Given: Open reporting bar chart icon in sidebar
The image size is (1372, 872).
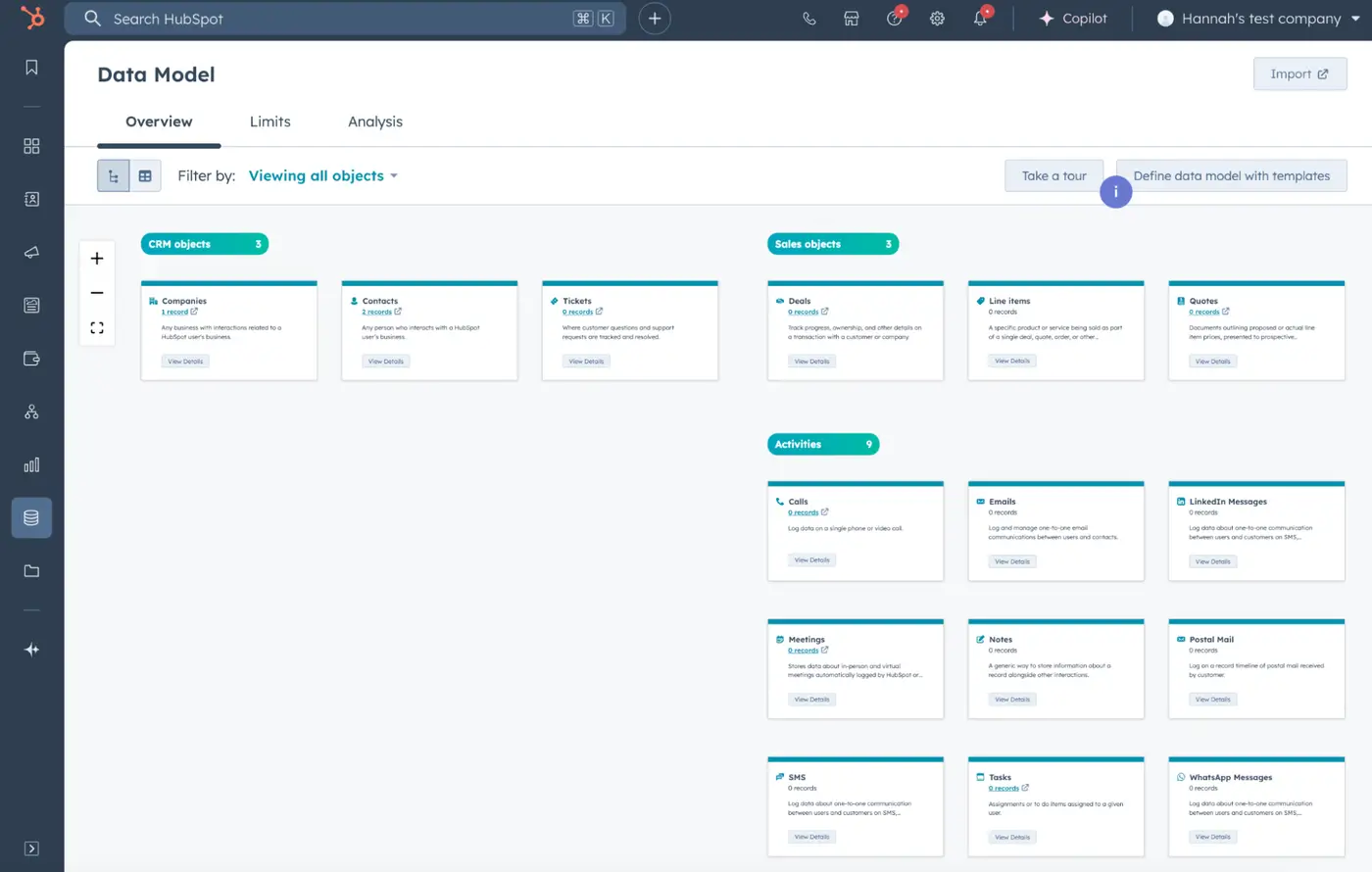Looking at the screenshot, I should click(x=31, y=464).
